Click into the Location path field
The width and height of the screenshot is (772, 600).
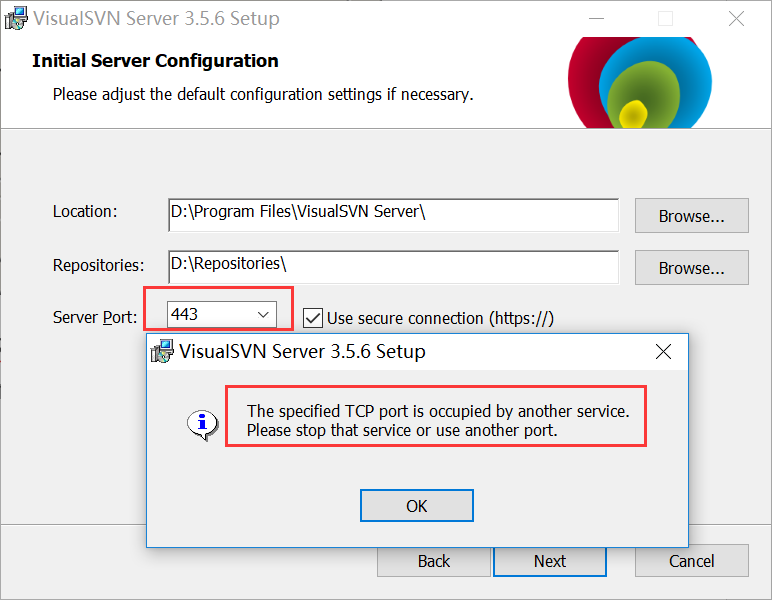click(x=393, y=215)
